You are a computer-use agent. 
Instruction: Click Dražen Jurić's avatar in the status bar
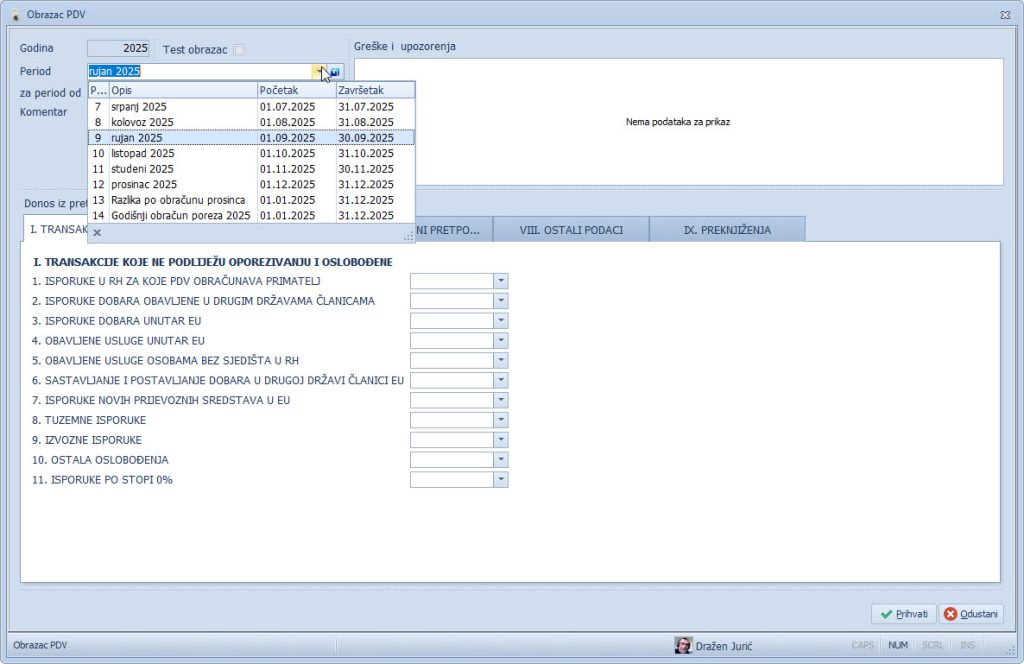click(x=683, y=645)
